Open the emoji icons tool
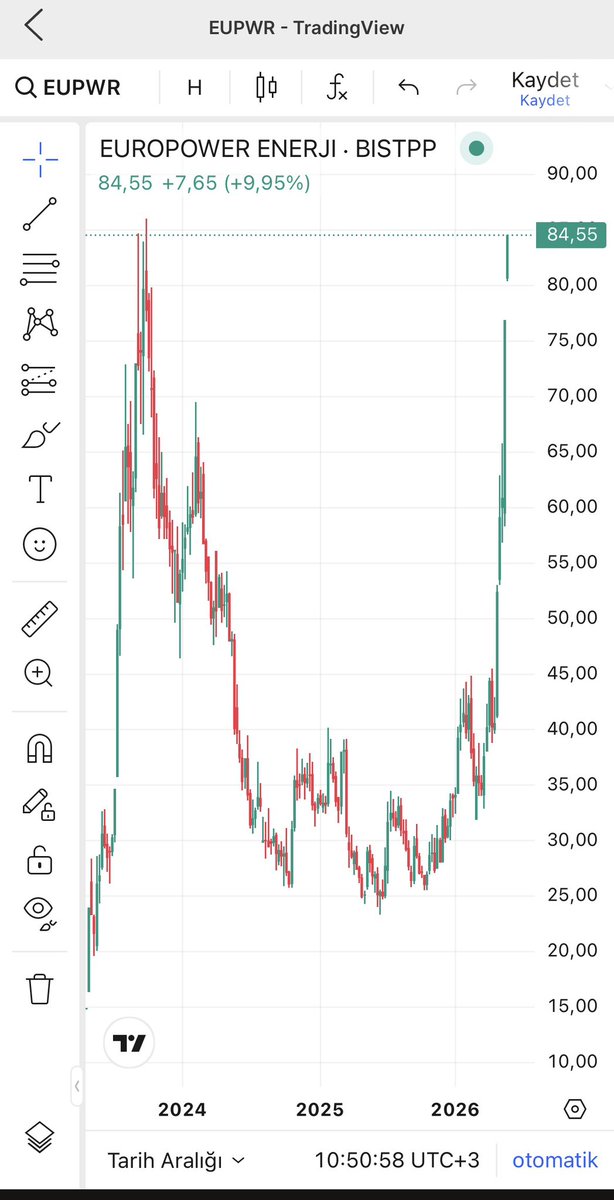The image size is (614, 1200). pyautogui.click(x=40, y=544)
